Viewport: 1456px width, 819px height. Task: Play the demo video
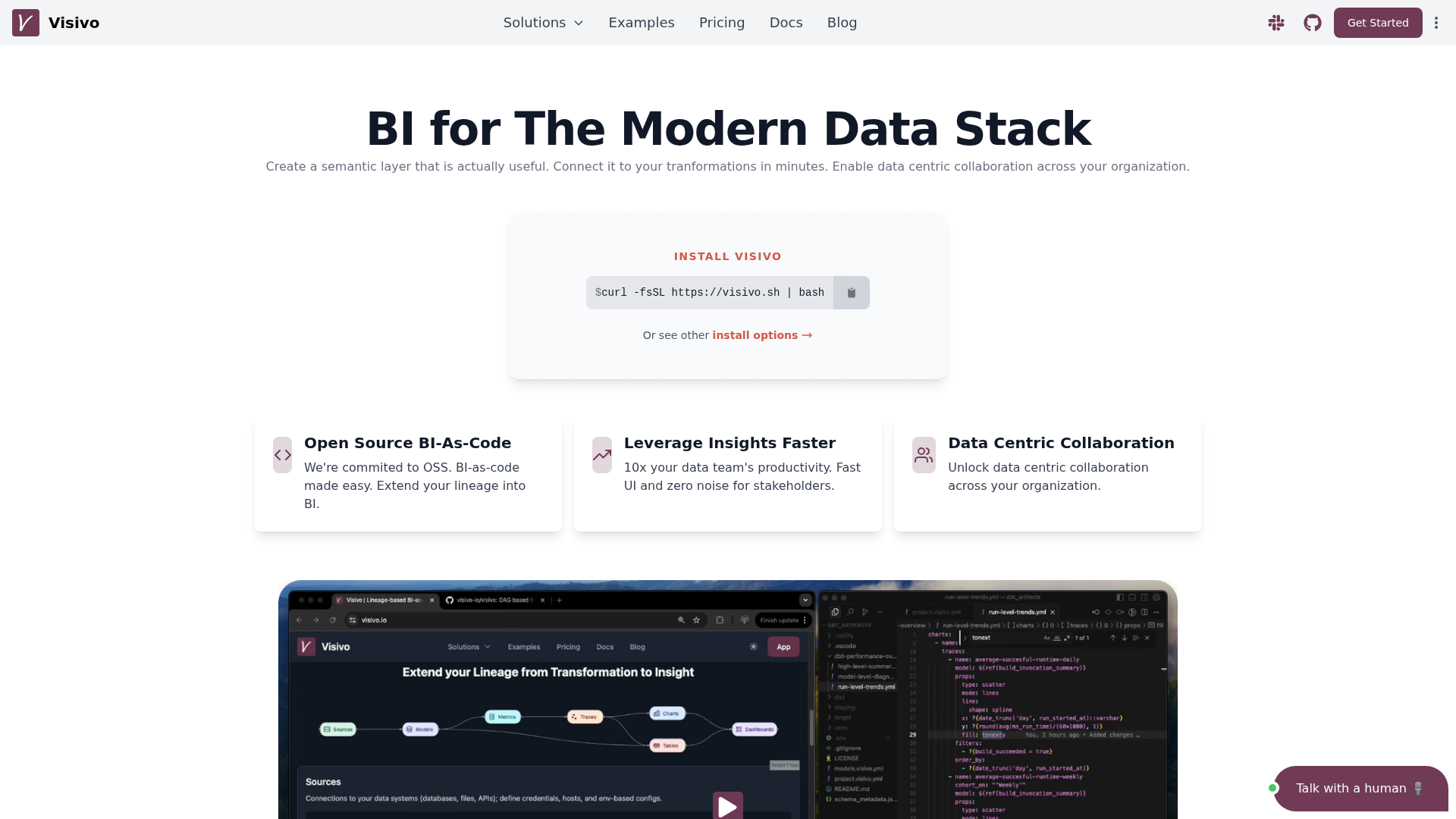click(x=727, y=806)
